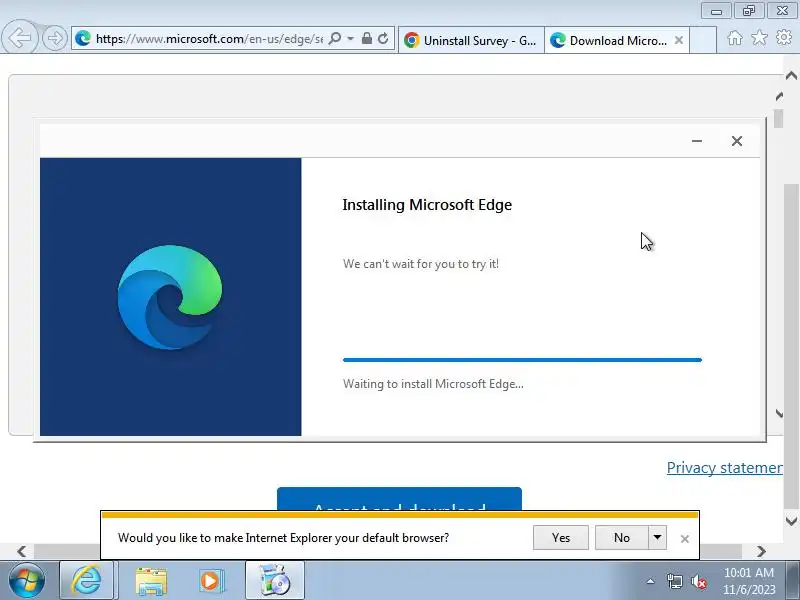Close the Download Microsoft Edge tab
This screenshot has width=800, height=600.
679,40
